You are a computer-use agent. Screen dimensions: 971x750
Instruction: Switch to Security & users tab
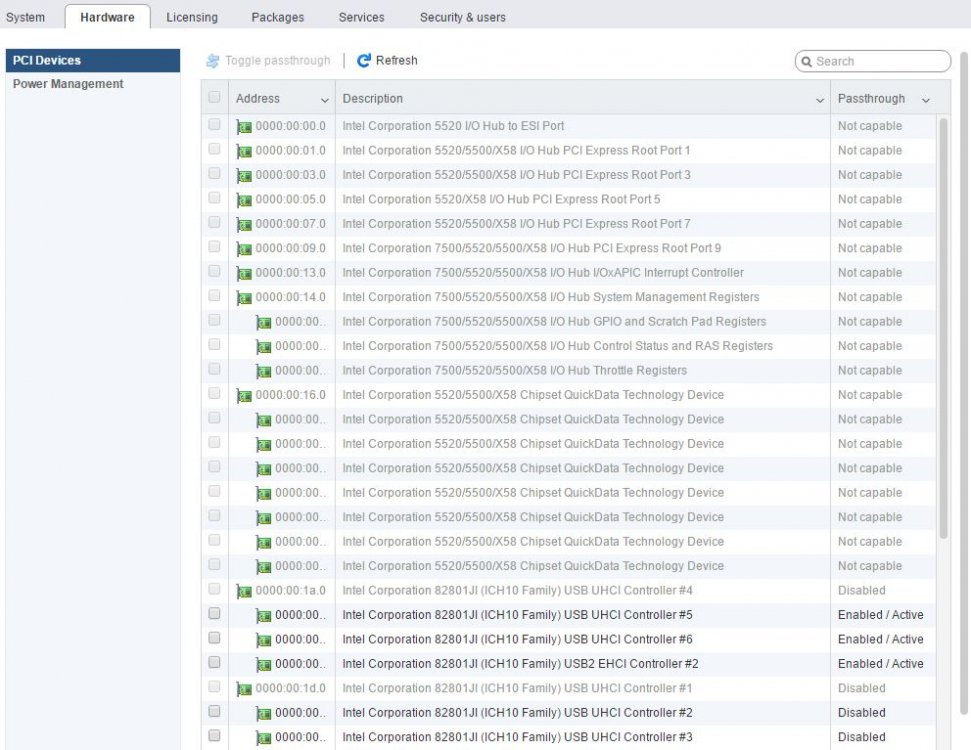463,17
